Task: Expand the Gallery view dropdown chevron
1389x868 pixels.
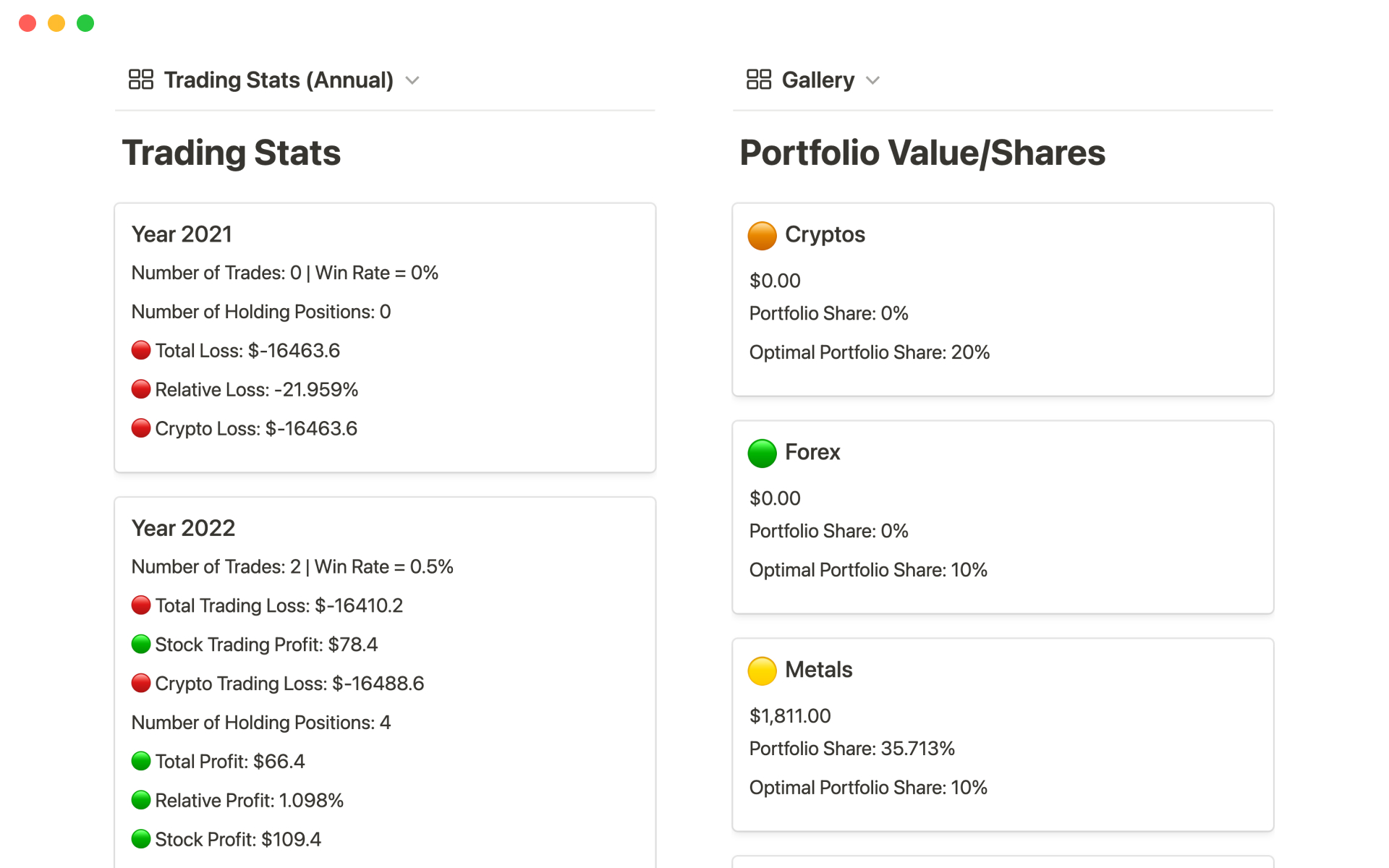Action: pyautogui.click(x=872, y=80)
